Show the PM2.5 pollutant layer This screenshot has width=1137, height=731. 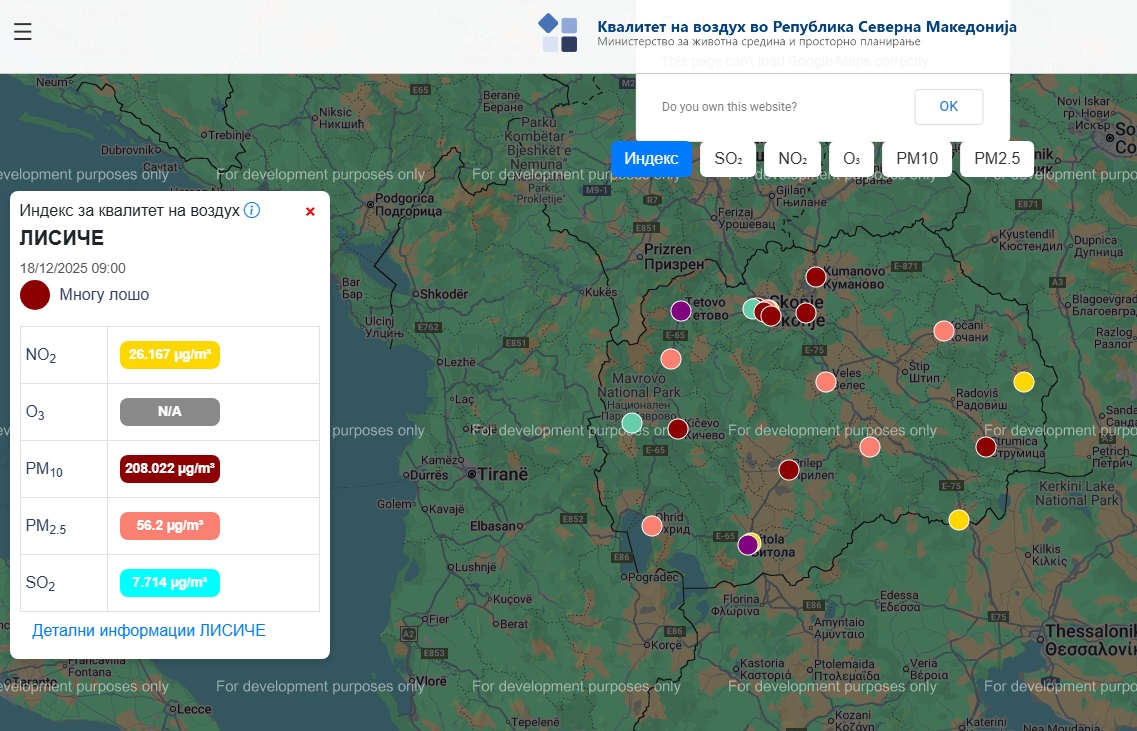coord(996,159)
